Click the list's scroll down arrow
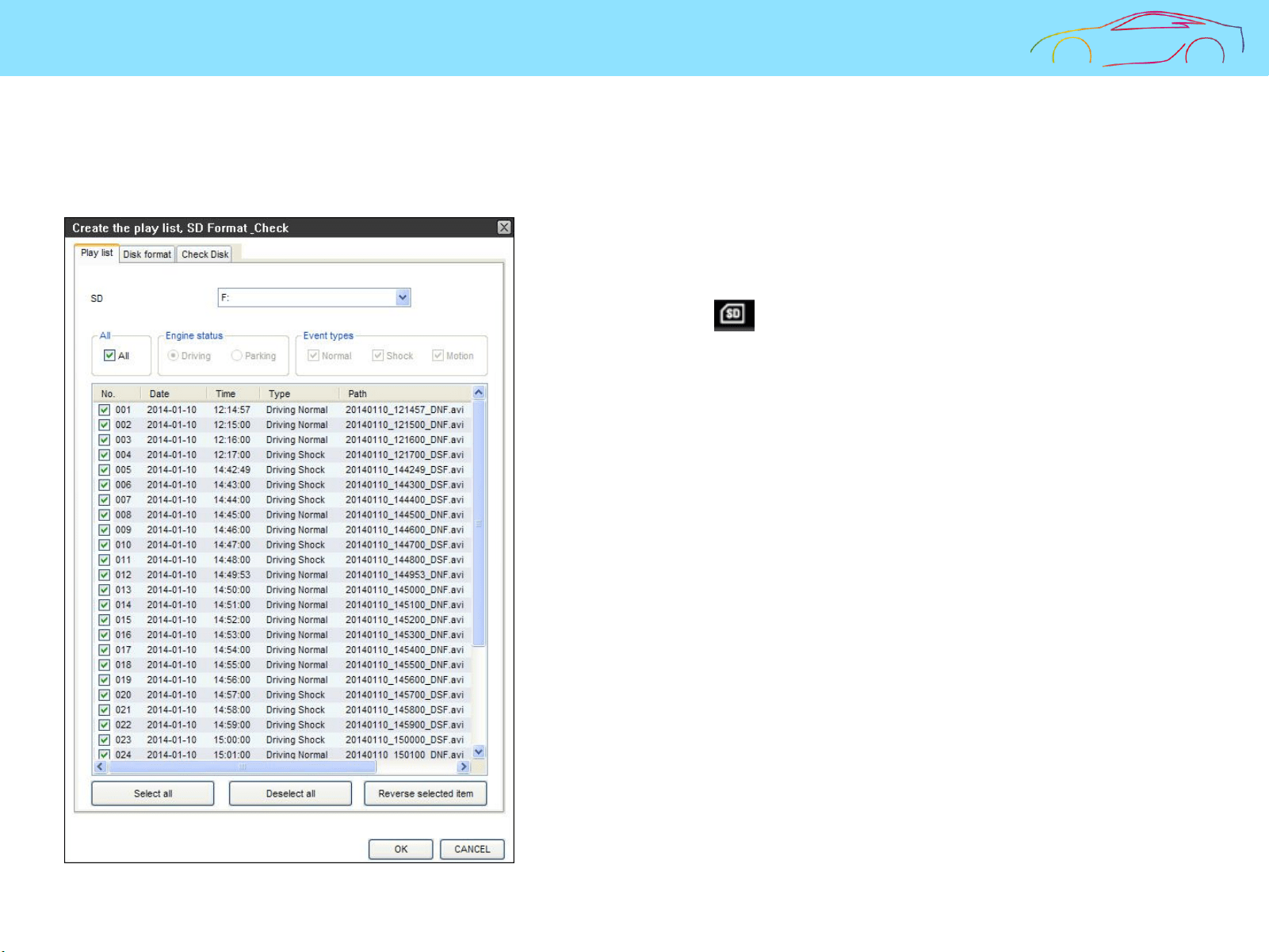 point(479,751)
